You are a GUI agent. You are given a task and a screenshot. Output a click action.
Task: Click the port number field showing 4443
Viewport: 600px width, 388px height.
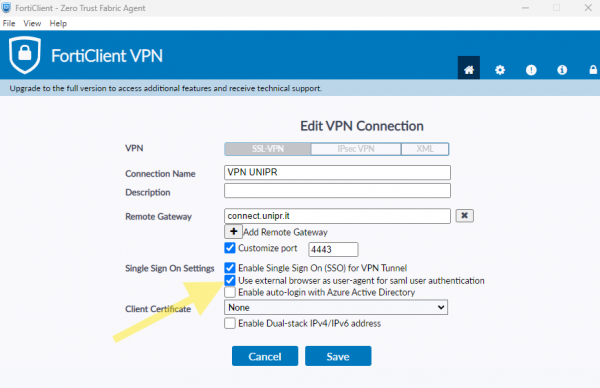[333, 249]
